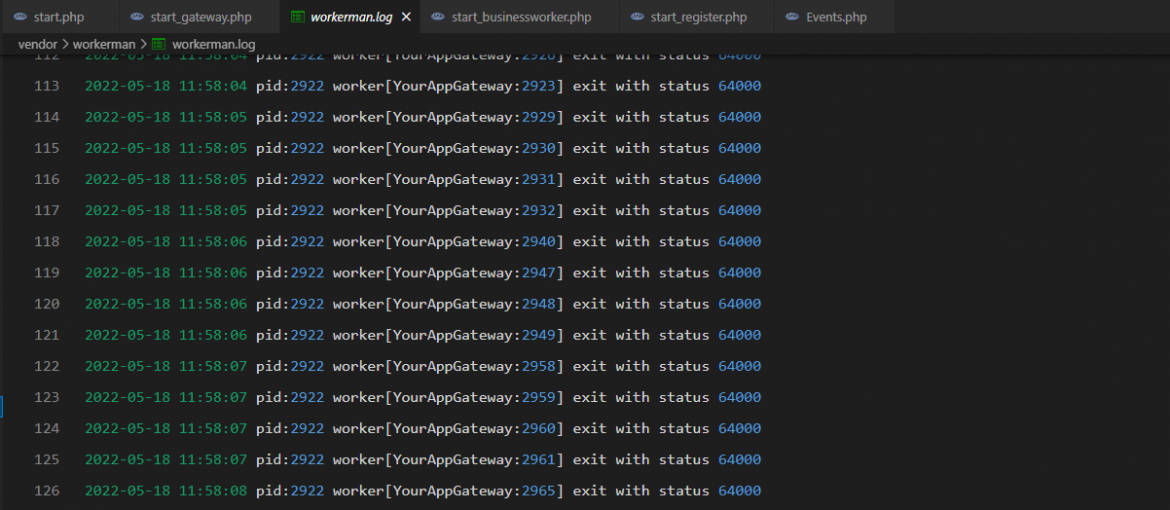Screen dimensions: 1170x510
Task: Click line number 123 in the gutter
Action: (47, 397)
